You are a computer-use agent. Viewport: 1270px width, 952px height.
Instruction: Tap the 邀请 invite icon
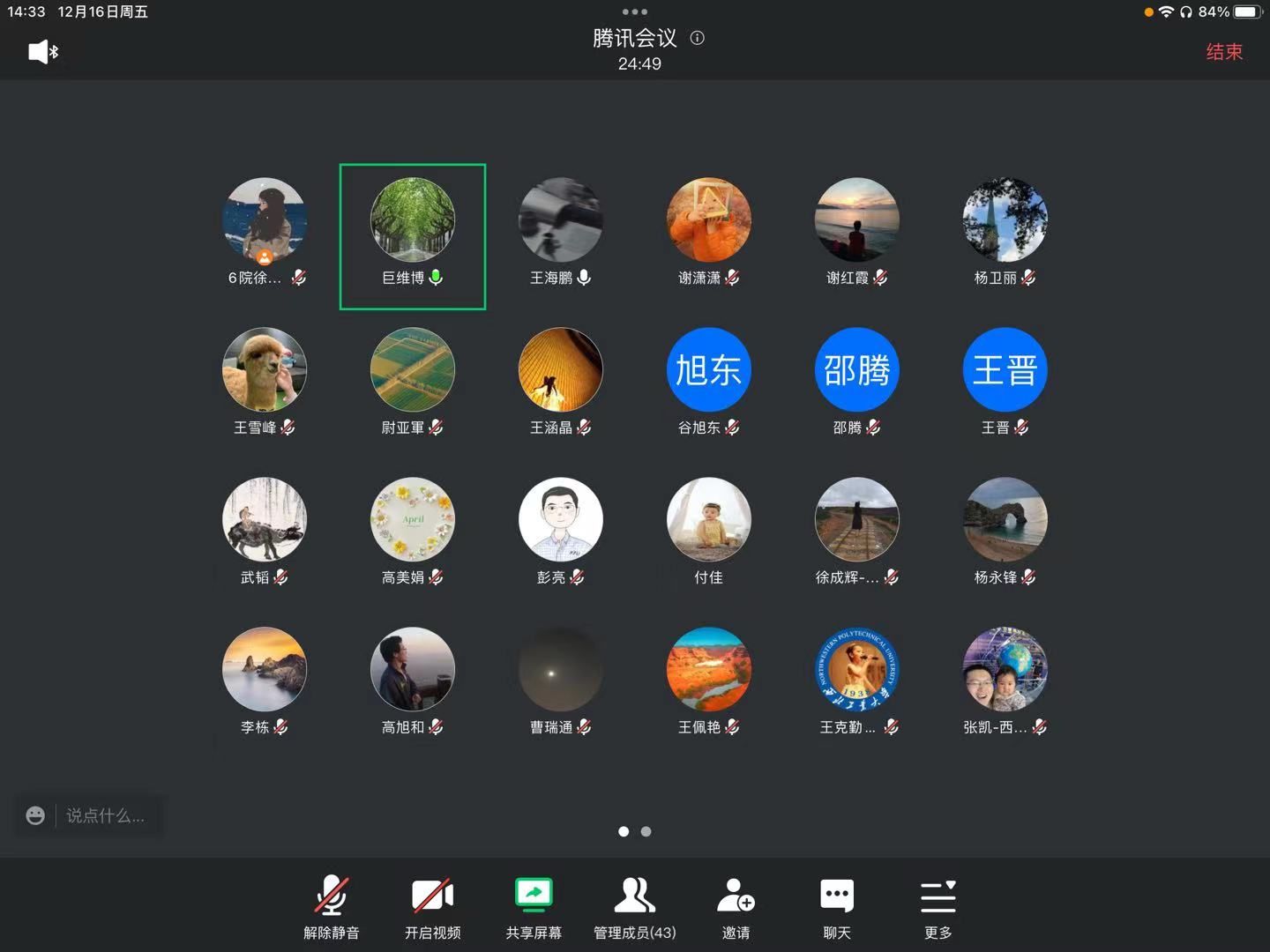tap(736, 896)
